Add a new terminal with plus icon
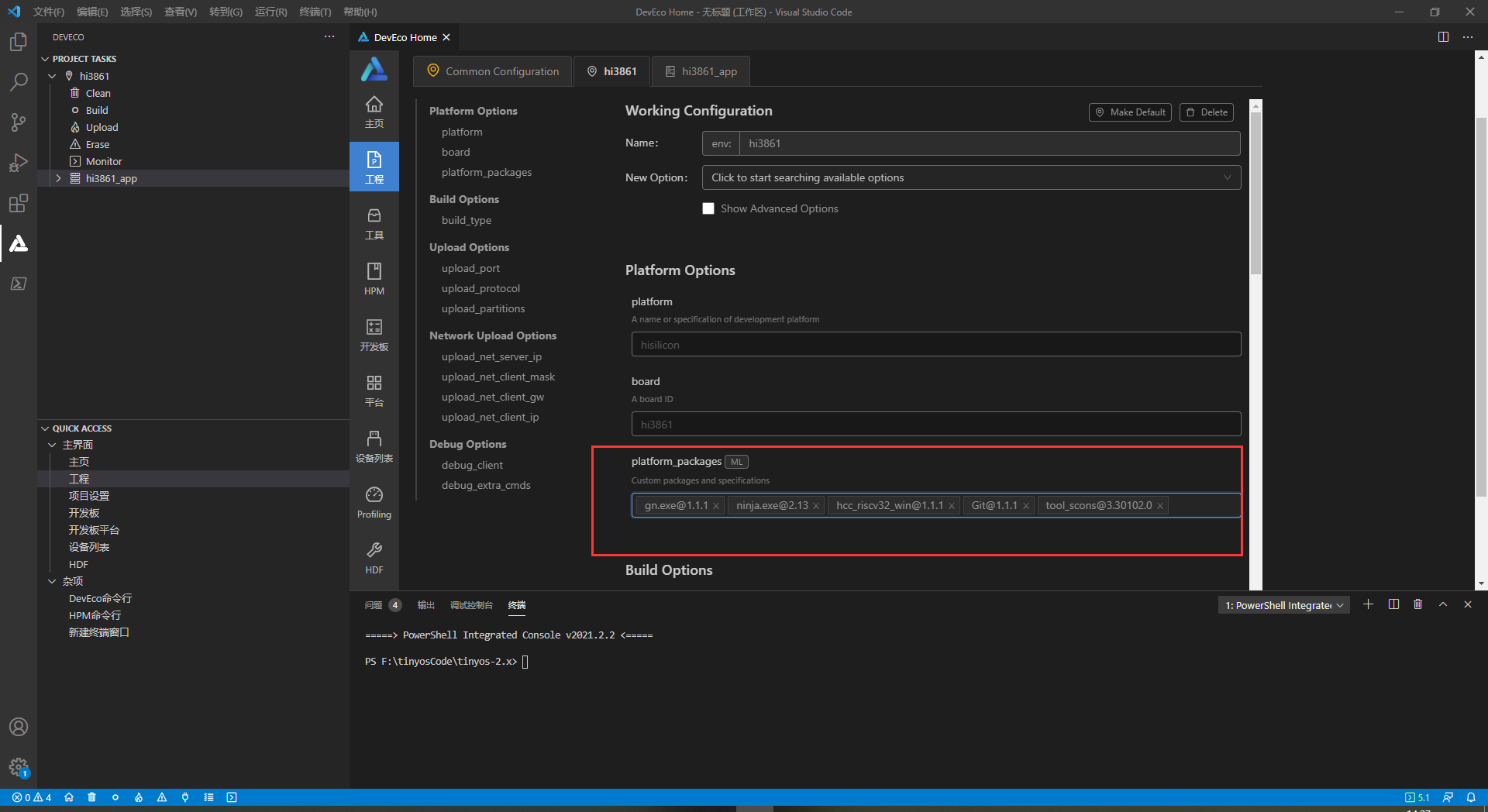The image size is (1488, 812). (x=1369, y=604)
